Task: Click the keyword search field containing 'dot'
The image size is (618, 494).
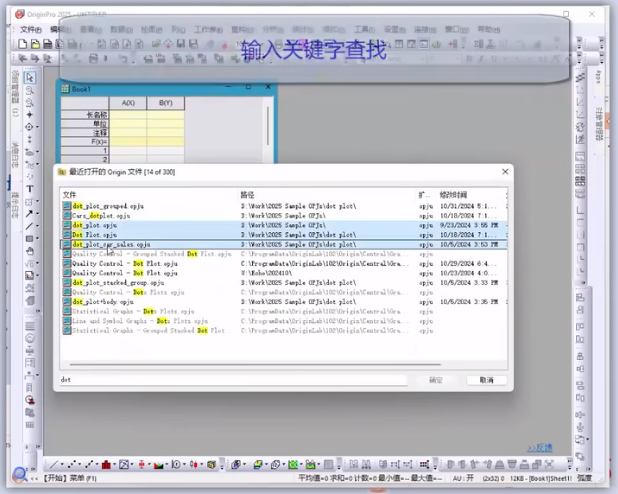Action: click(x=233, y=380)
